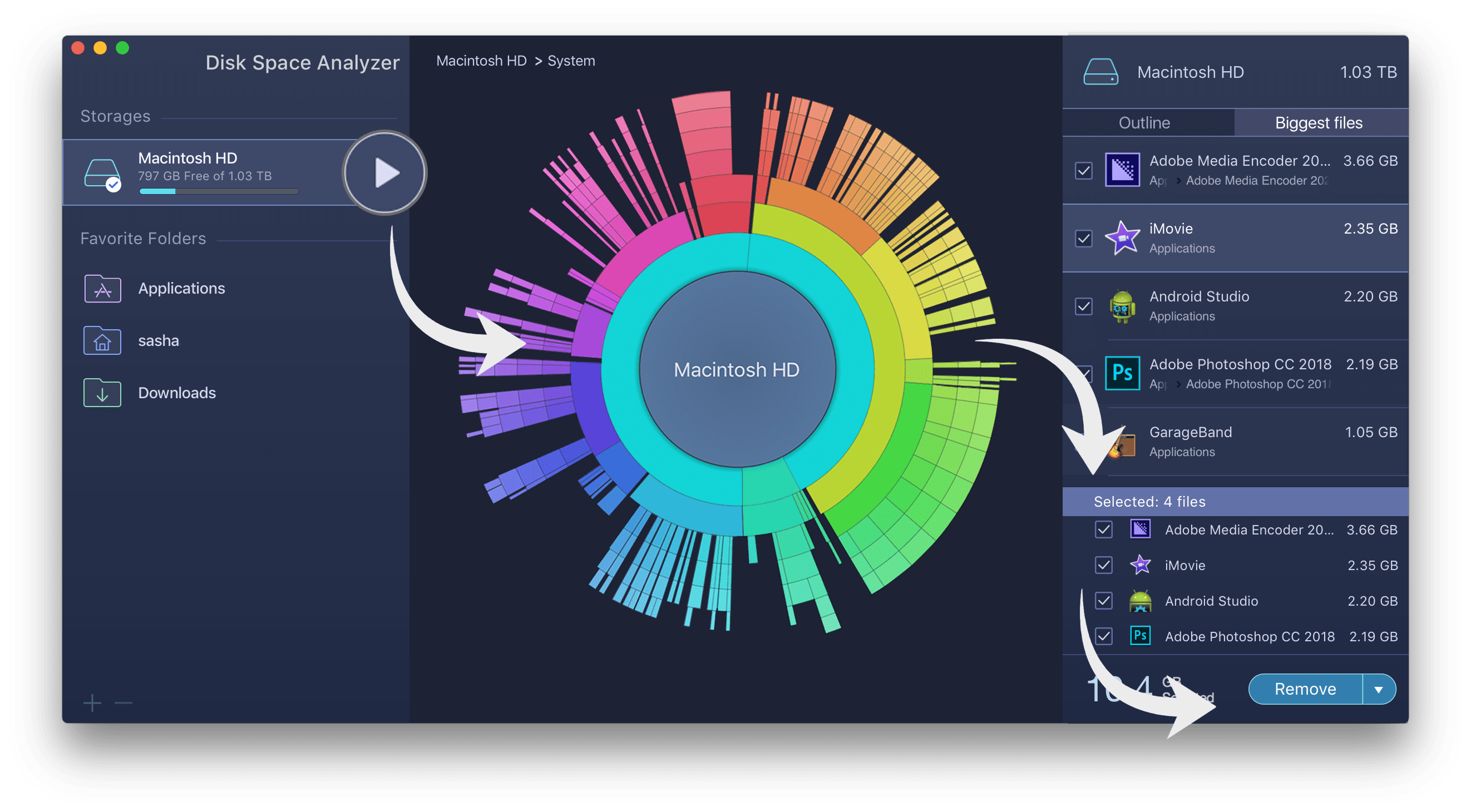Click the iMovie application icon

pyautogui.click(x=1121, y=237)
